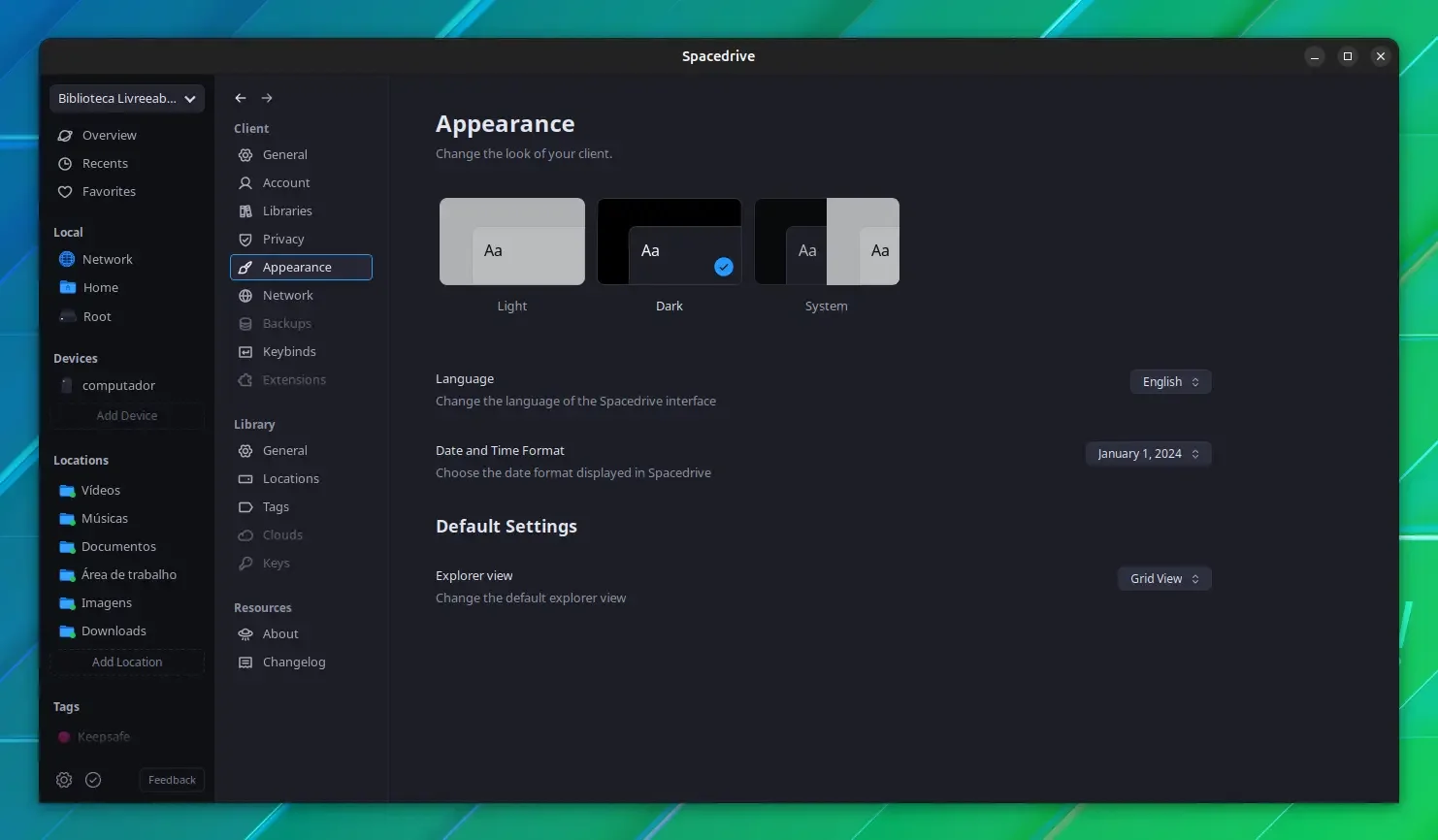This screenshot has height=840, width=1438.
Task: Open Keybinds settings via its keyboard icon
Action: 245,352
